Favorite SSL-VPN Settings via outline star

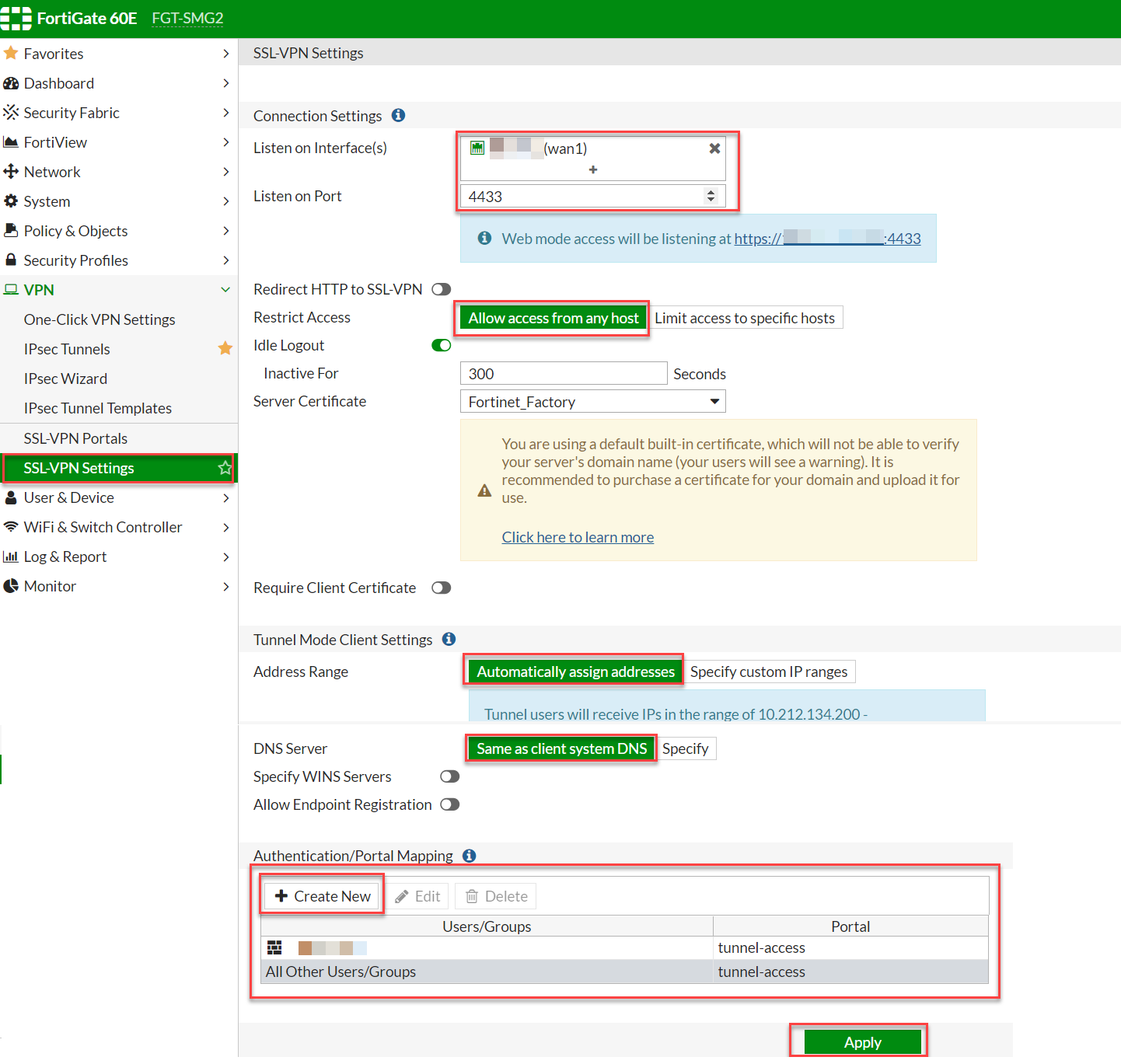[x=225, y=468]
